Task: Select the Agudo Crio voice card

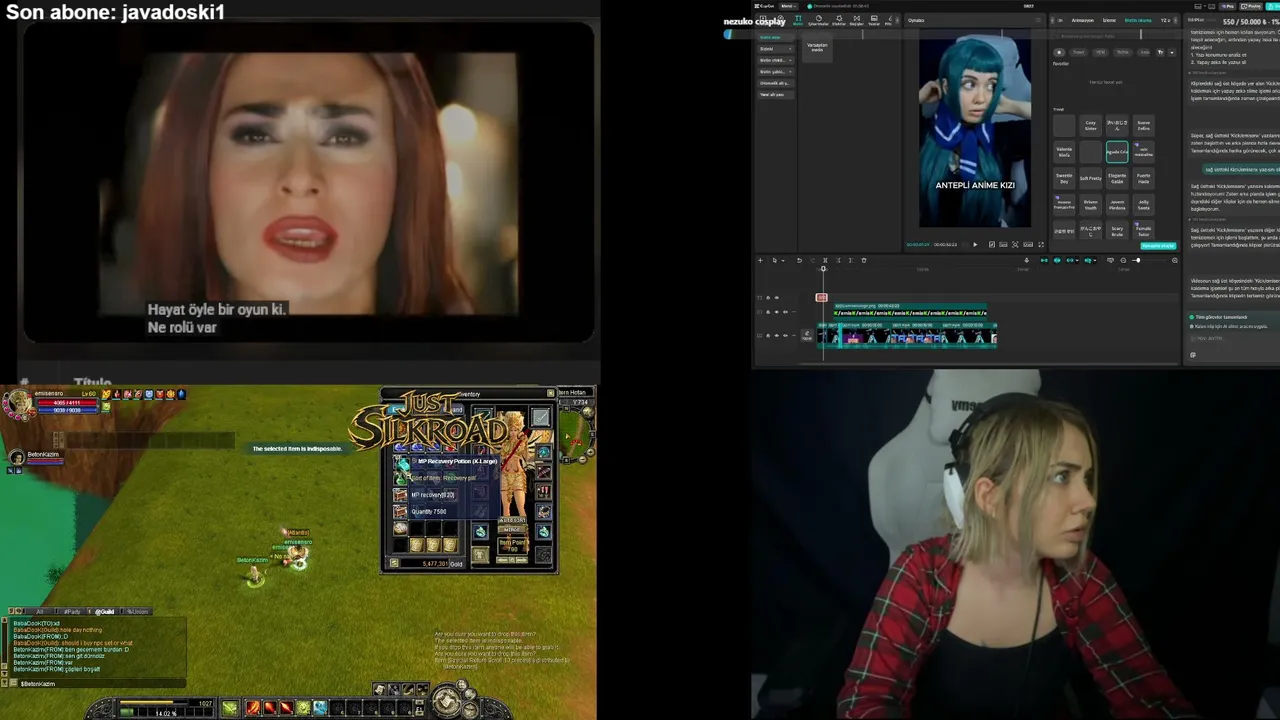Action: [x=1117, y=152]
